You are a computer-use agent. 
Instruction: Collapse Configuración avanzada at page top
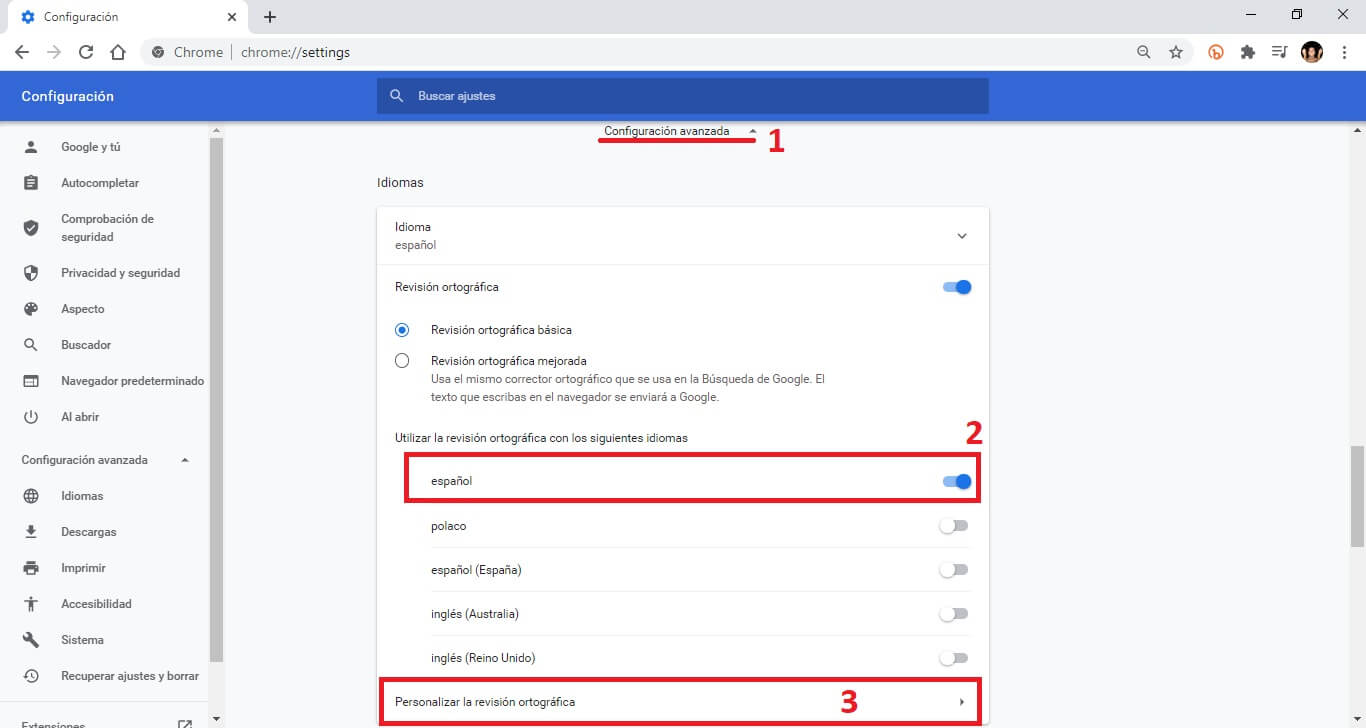point(680,131)
